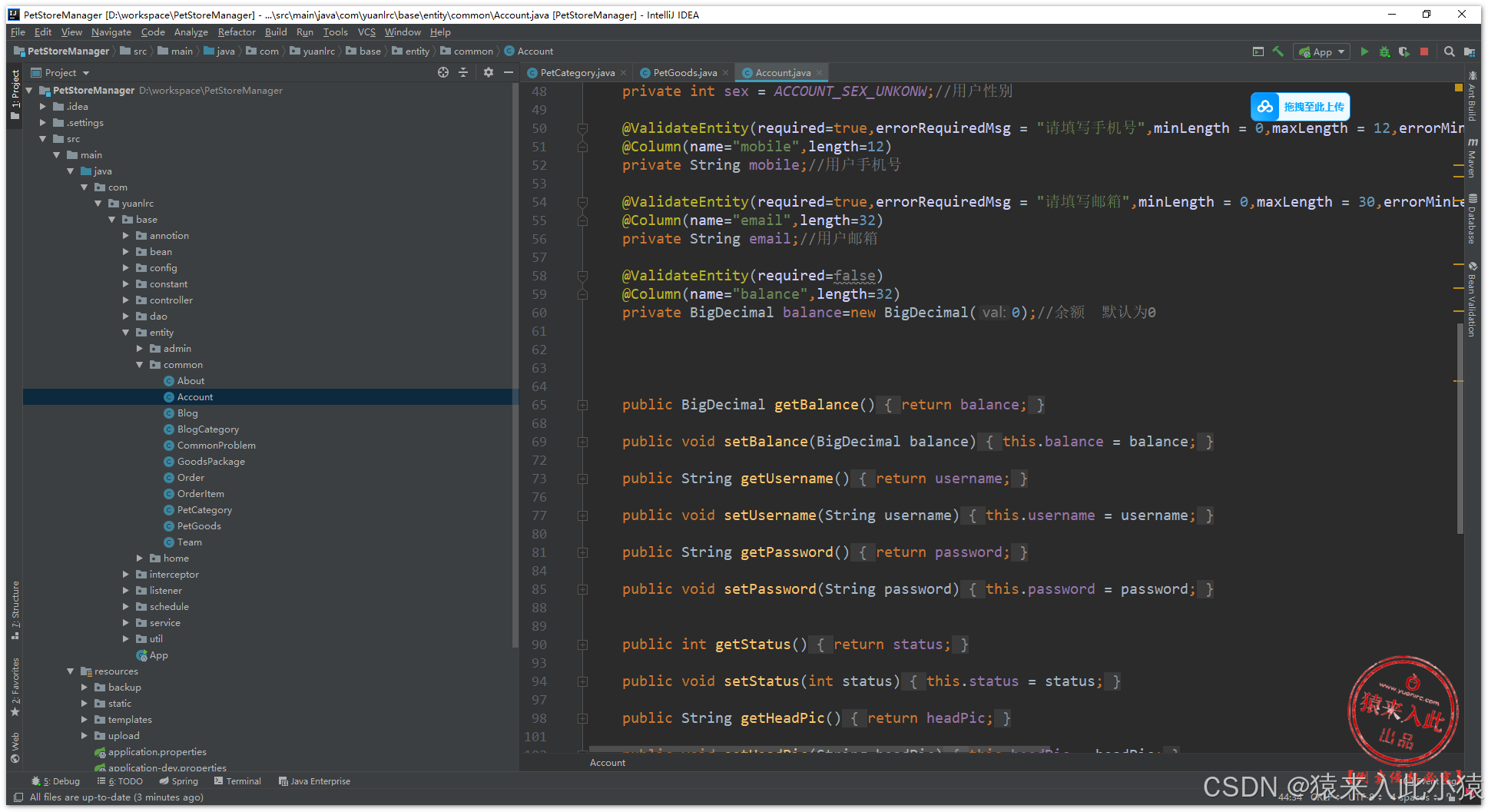1488x812 pixels.
Task: Open the Analyze menu
Action: click(x=191, y=32)
